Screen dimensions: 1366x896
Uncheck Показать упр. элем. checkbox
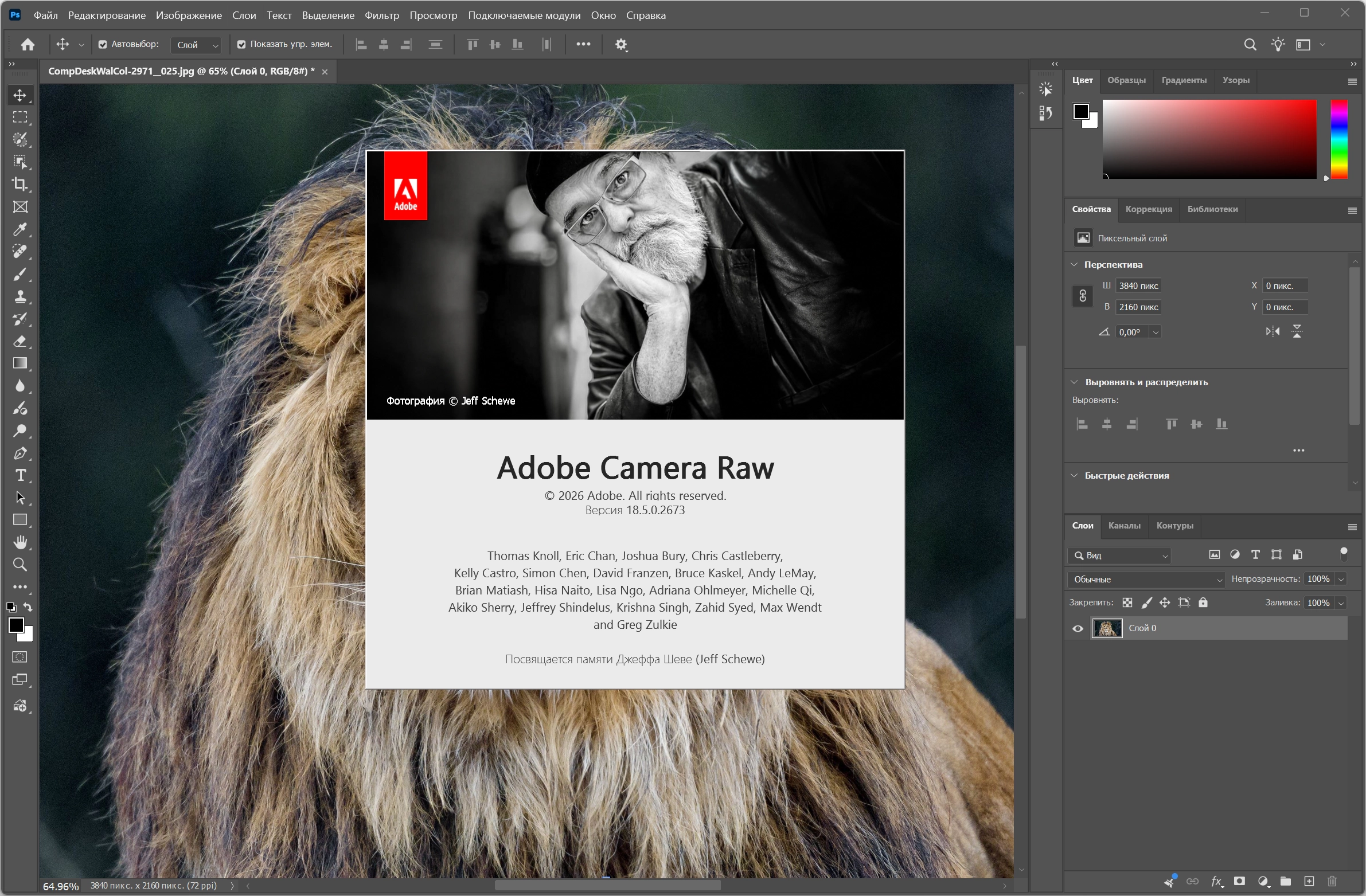click(x=241, y=45)
